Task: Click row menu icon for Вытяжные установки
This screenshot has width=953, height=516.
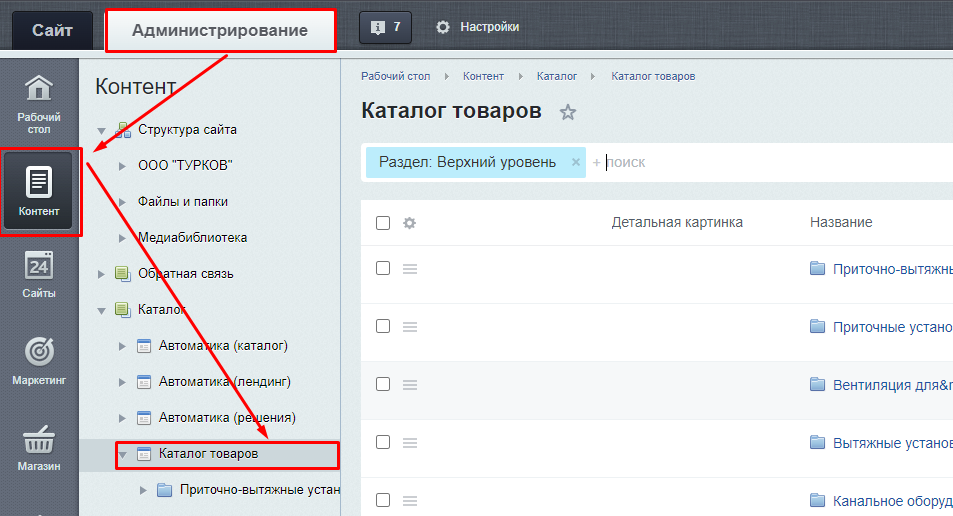Action: (x=410, y=442)
